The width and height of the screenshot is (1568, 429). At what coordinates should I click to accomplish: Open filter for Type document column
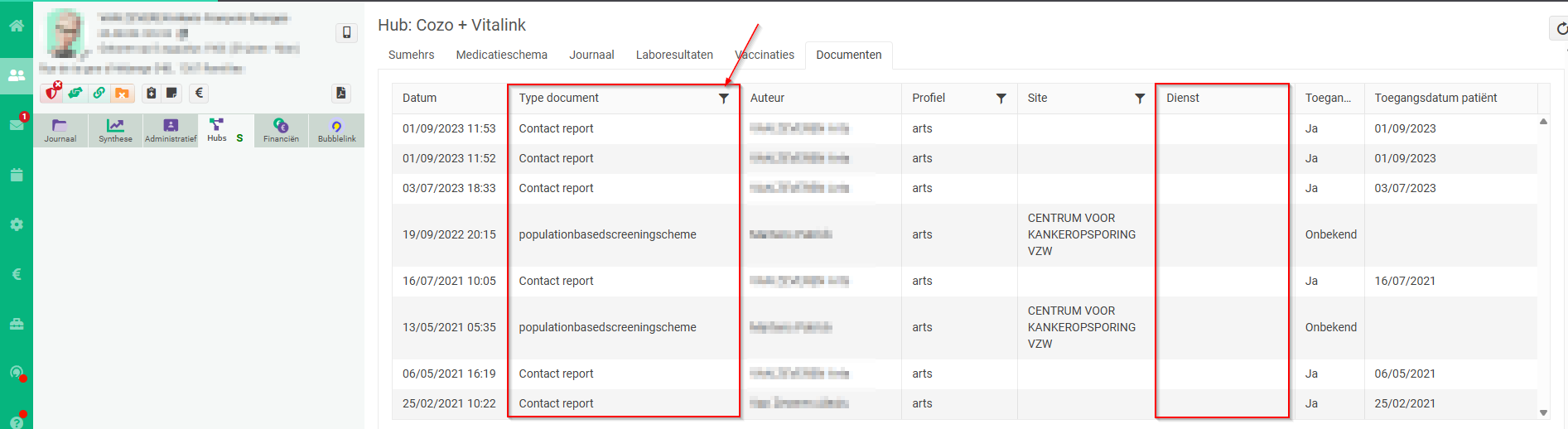pos(723,99)
